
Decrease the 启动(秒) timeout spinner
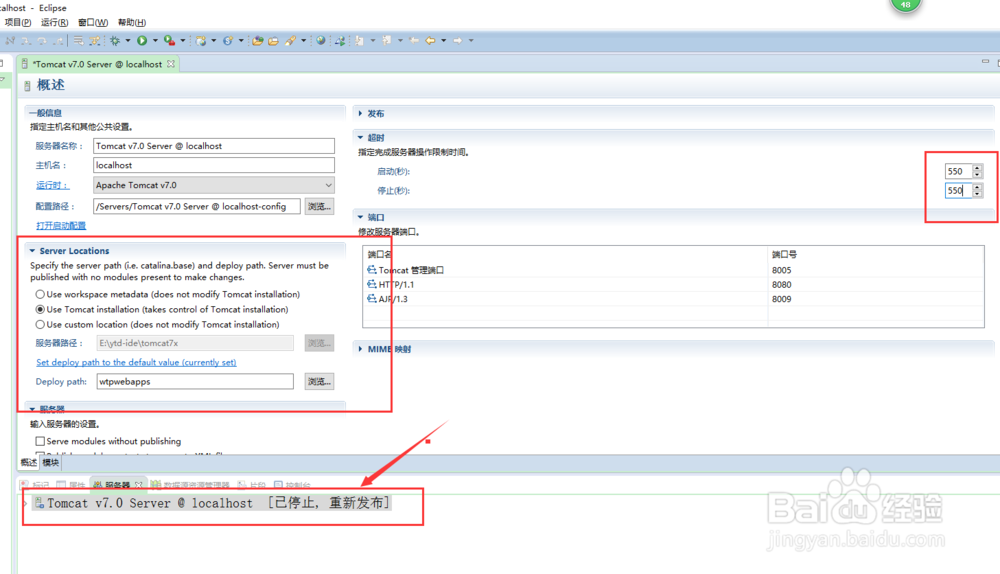point(977,175)
